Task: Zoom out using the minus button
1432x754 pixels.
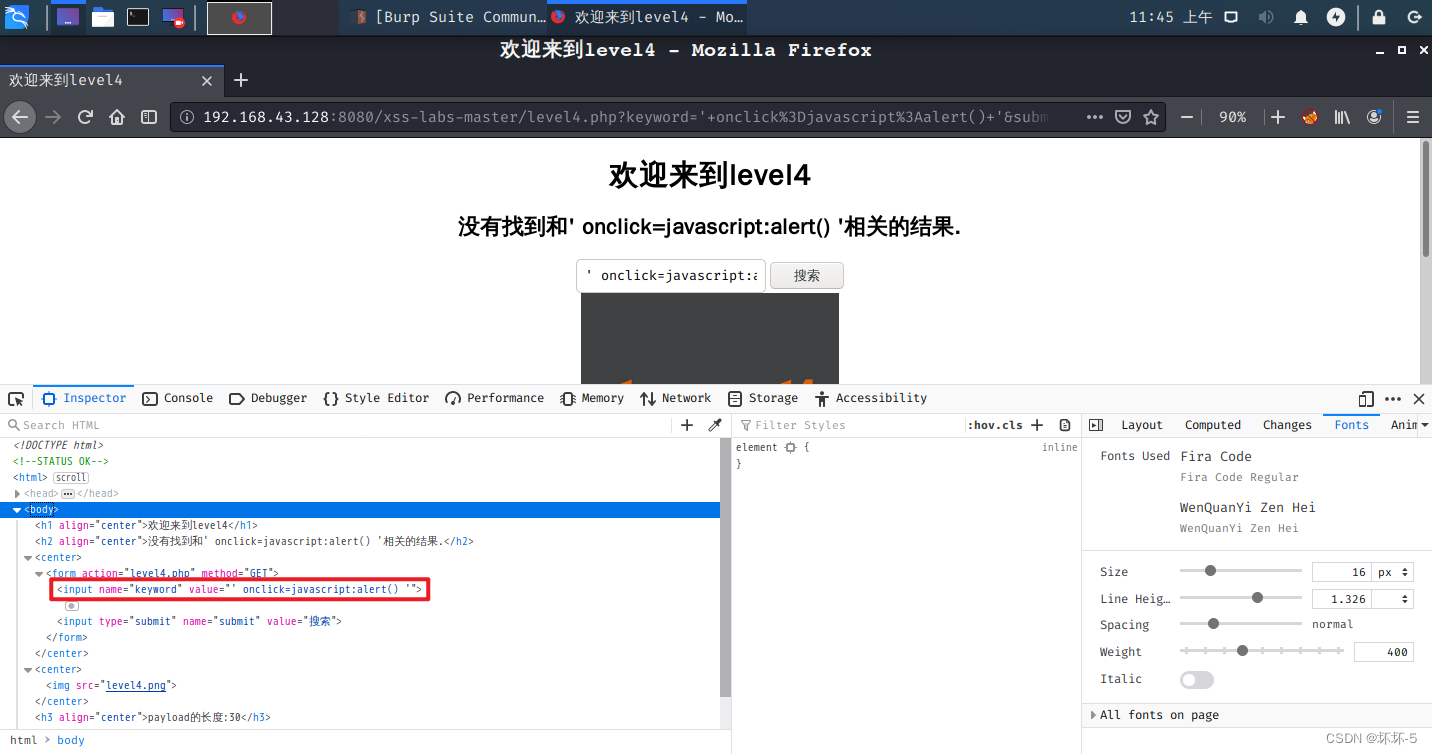Action: point(1187,117)
